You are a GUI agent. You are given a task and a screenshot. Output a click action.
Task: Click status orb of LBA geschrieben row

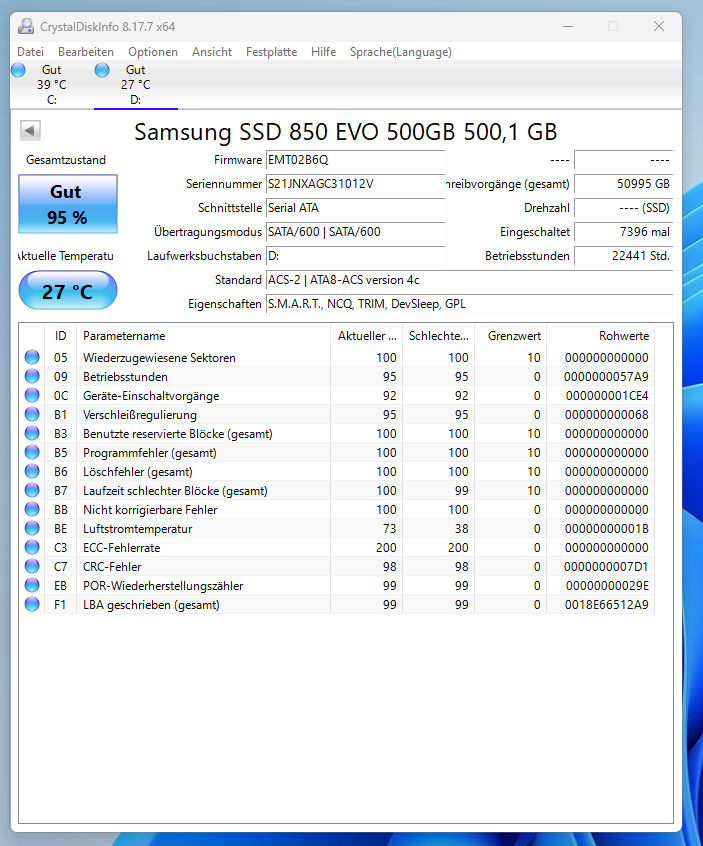(x=32, y=604)
